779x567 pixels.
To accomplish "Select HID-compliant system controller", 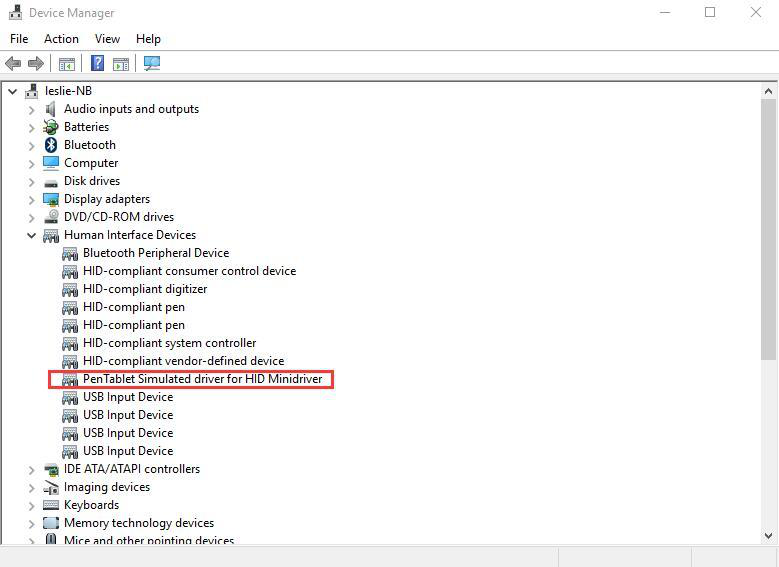I will click(169, 343).
